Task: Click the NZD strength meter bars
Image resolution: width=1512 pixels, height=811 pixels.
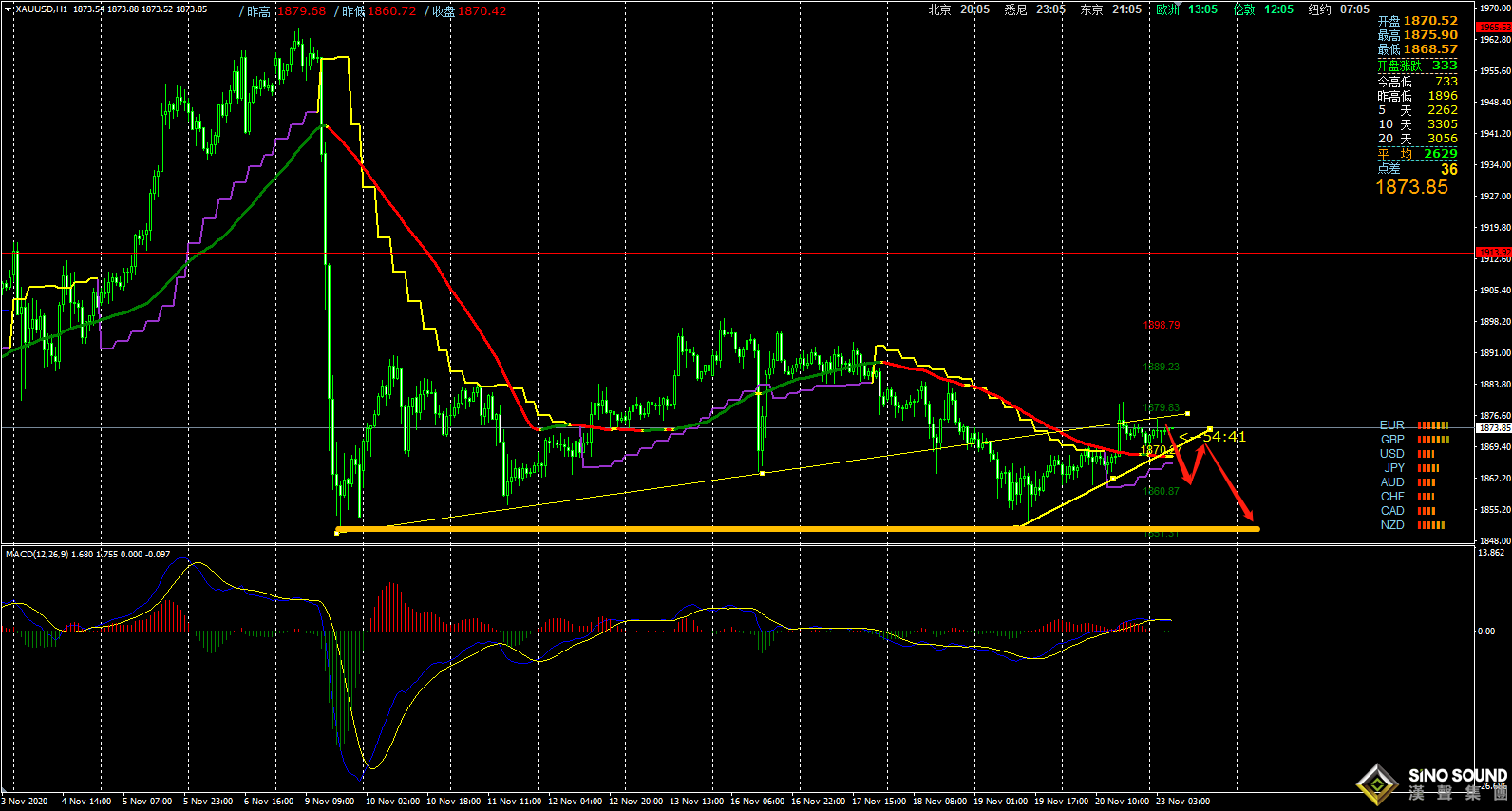Action: pos(1431,525)
